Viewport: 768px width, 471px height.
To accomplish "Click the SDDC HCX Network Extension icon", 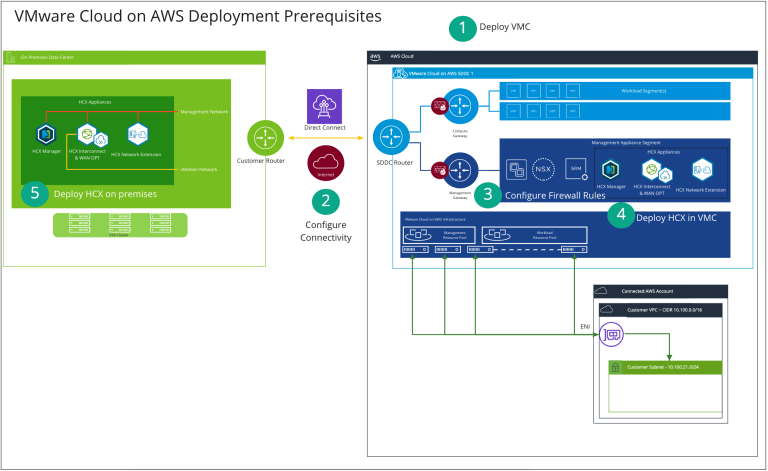I will point(702,169).
